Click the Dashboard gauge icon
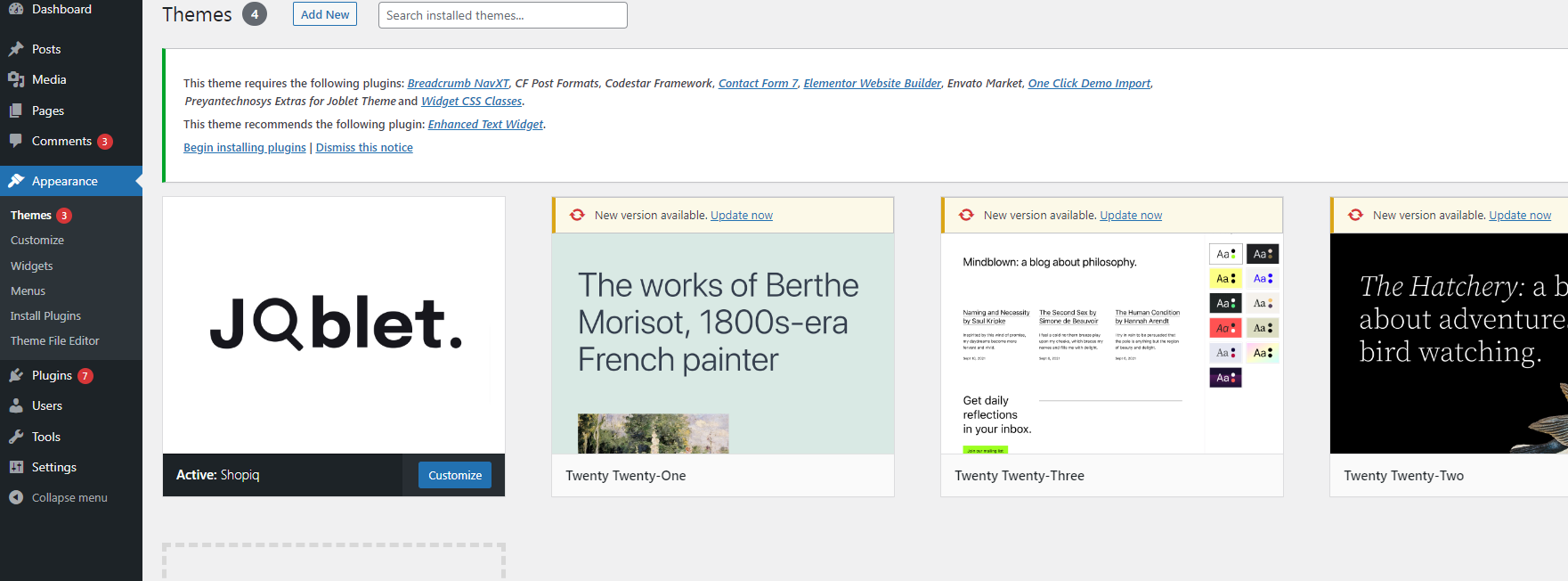Screen dimensions: 1568x581 16,8
